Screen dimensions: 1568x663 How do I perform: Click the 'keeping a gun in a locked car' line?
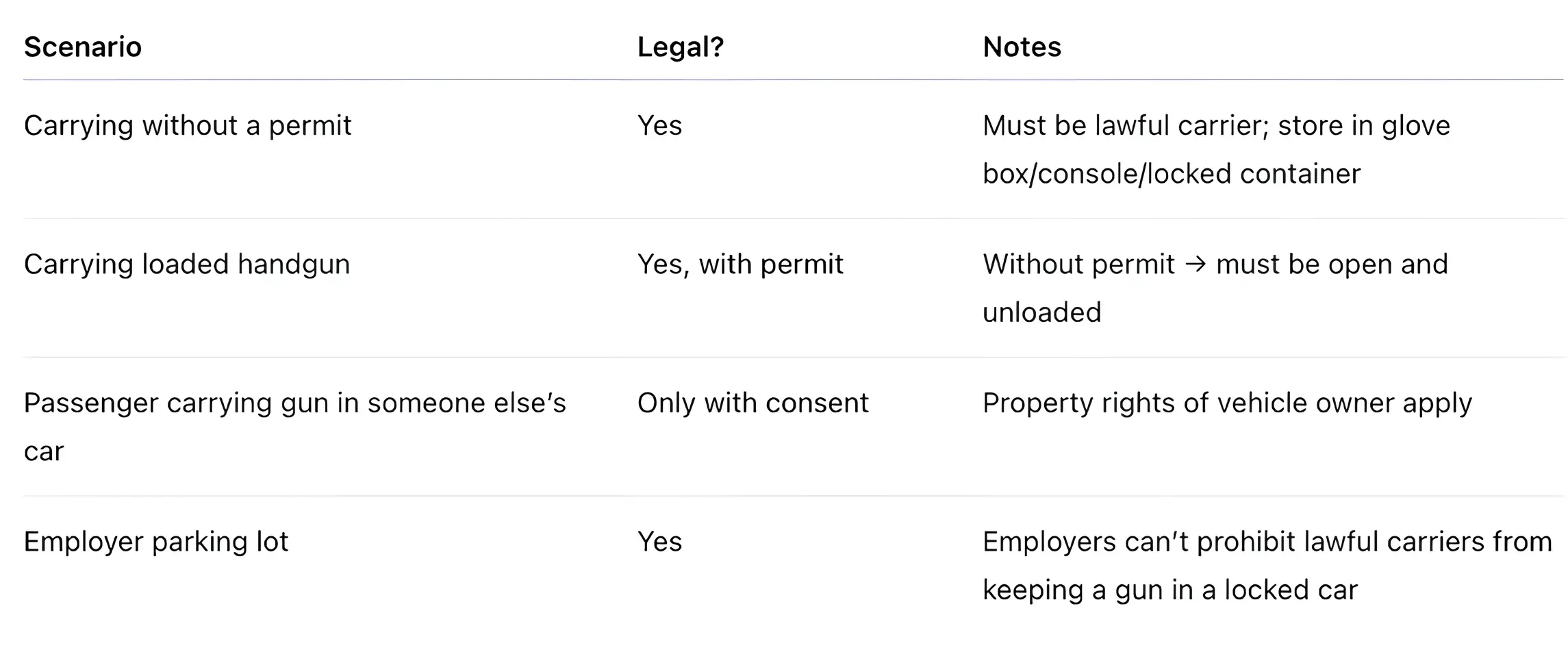coord(1169,590)
